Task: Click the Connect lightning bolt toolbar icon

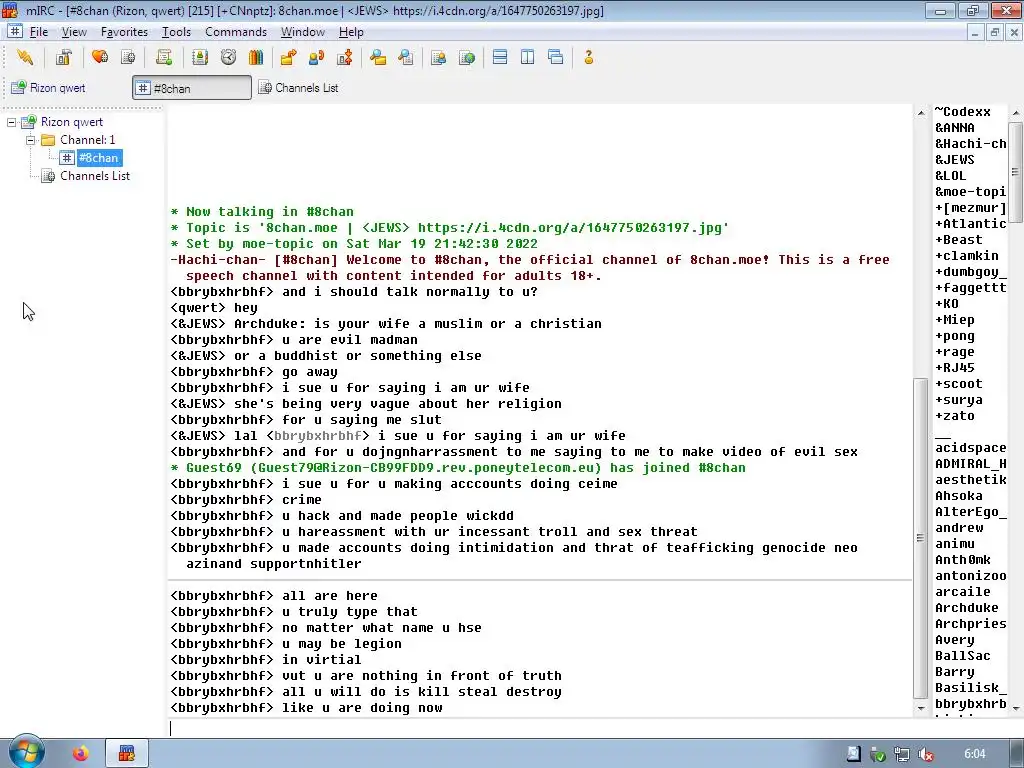Action: coord(25,57)
